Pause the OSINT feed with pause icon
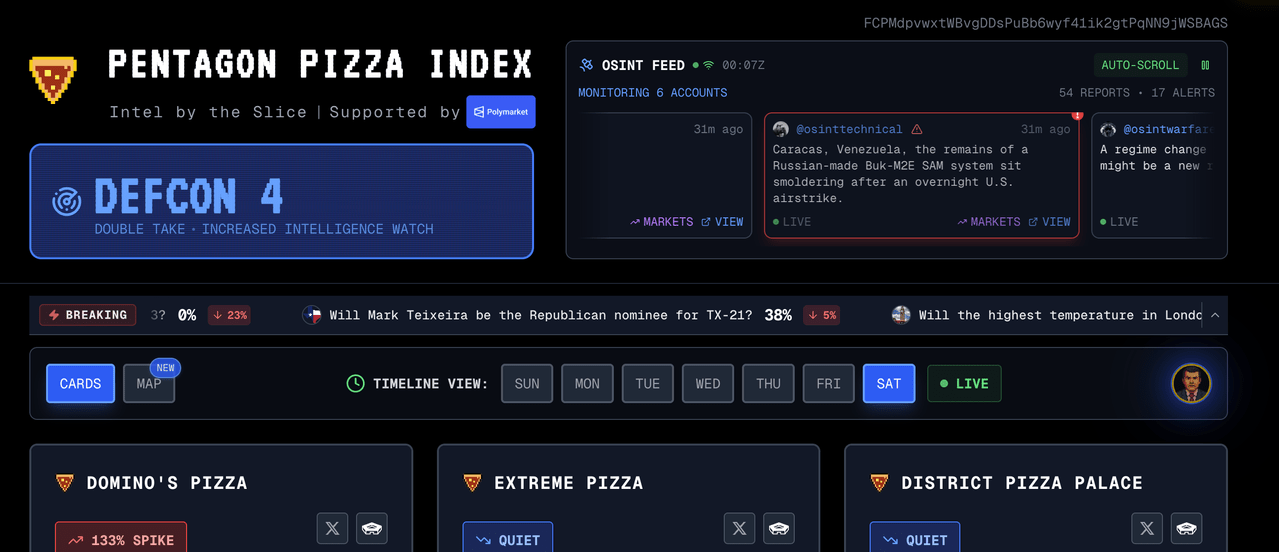The width and height of the screenshot is (1279, 552). (x=1205, y=65)
